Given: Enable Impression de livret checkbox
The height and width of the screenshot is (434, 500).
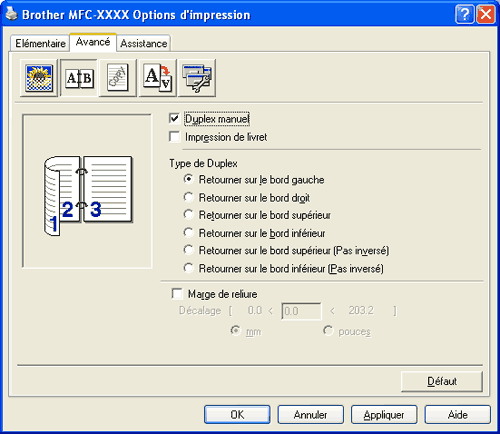Looking at the screenshot, I should (x=174, y=137).
